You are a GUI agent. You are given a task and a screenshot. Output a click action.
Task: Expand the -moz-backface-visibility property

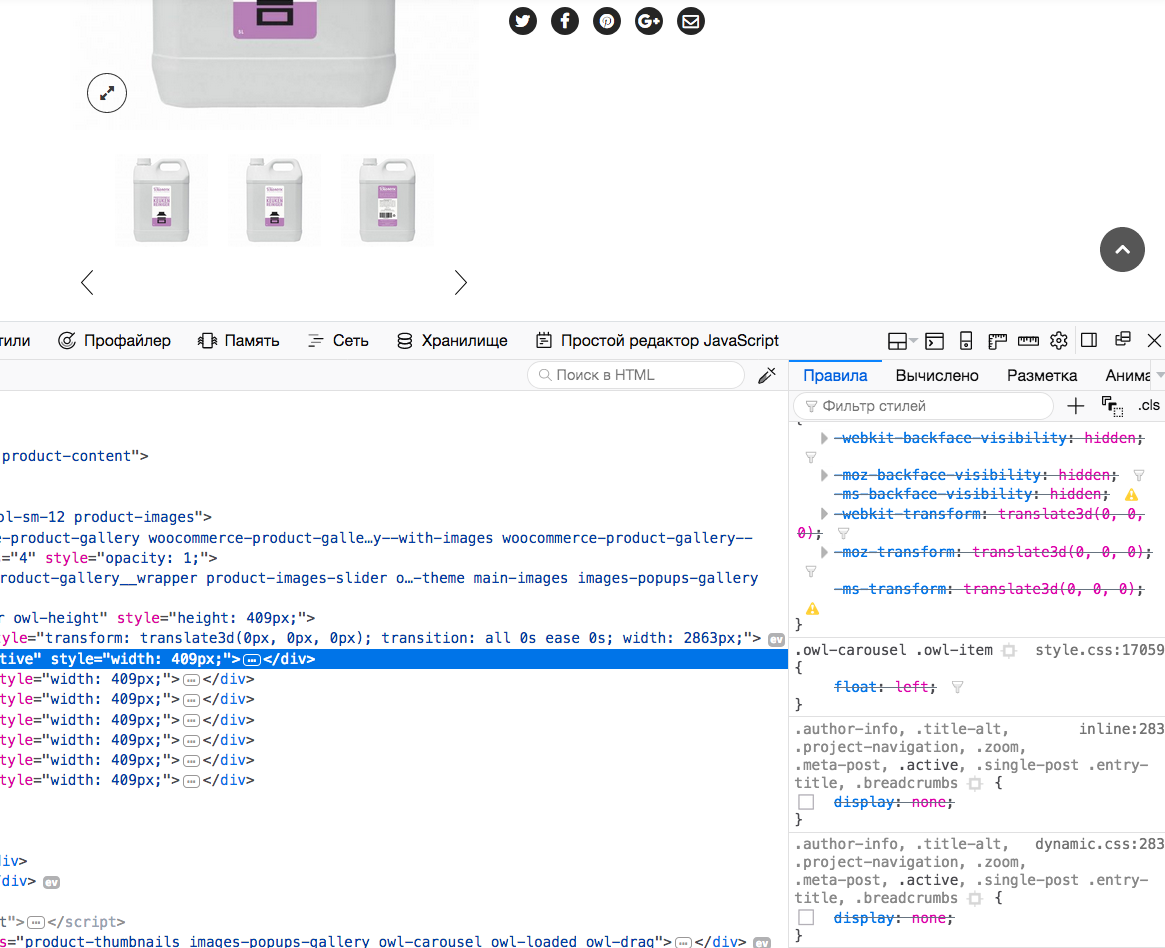[824, 475]
